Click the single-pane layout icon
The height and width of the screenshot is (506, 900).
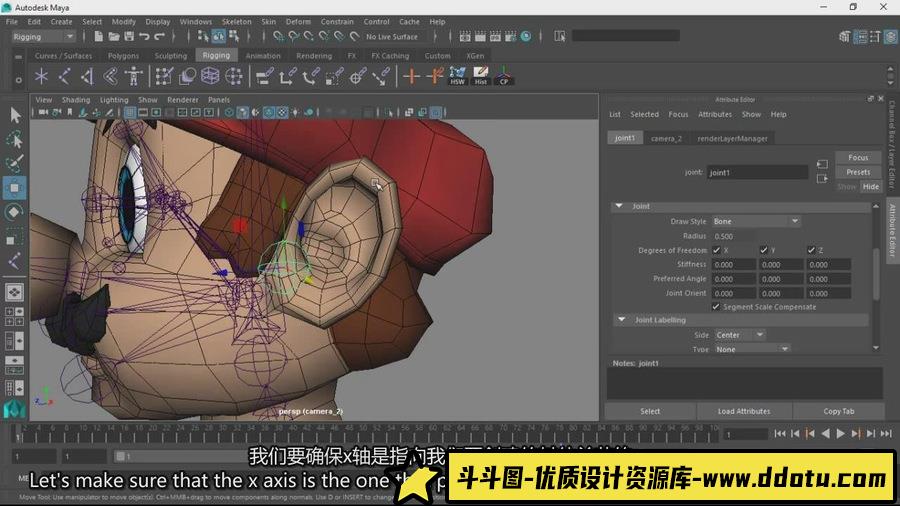[x=14, y=292]
